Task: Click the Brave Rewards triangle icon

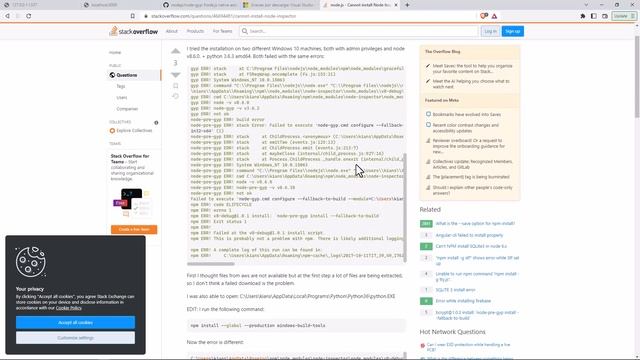Action: click(x=494, y=16)
